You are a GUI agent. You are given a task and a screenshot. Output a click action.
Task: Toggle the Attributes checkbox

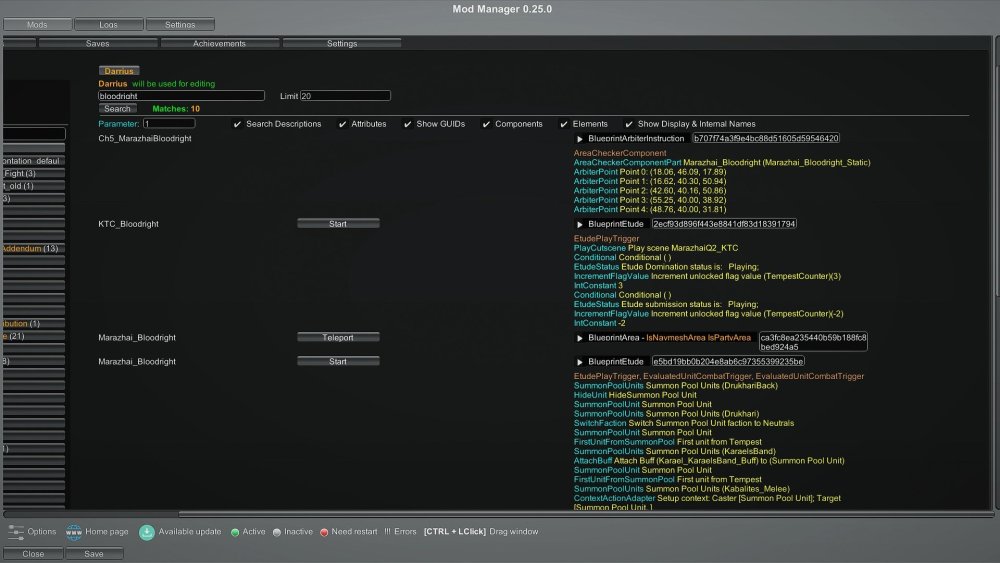click(343, 124)
